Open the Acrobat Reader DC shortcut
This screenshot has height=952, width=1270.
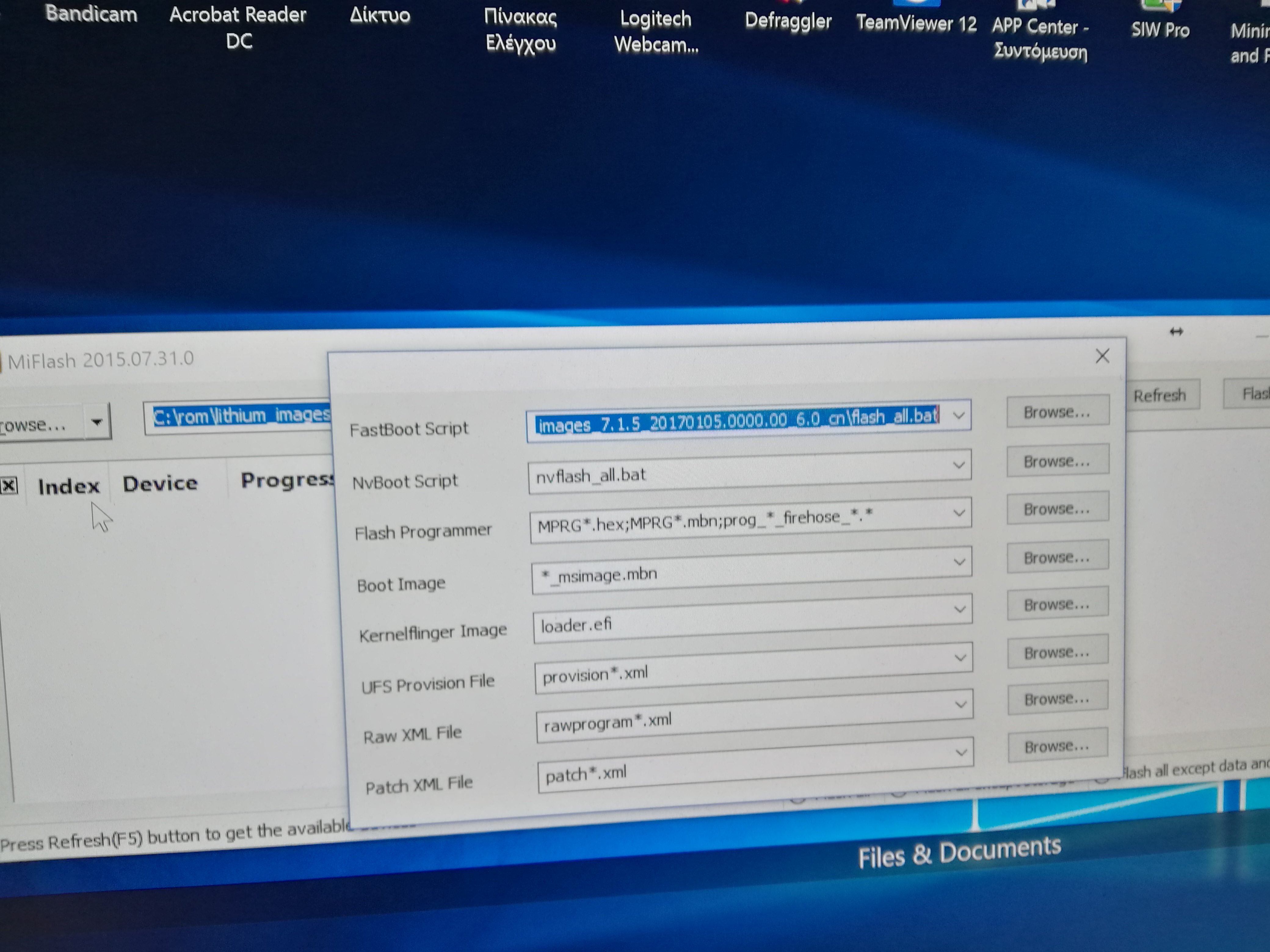238,27
